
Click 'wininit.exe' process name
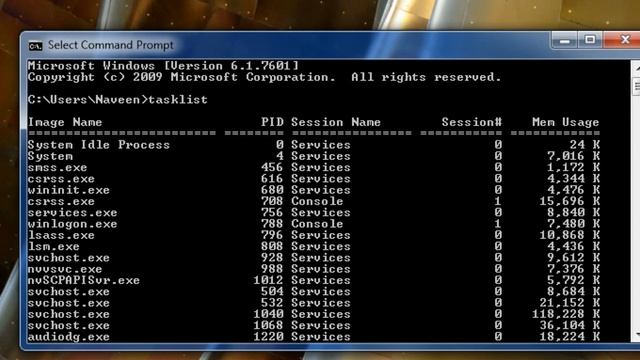click(x=69, y=190)
